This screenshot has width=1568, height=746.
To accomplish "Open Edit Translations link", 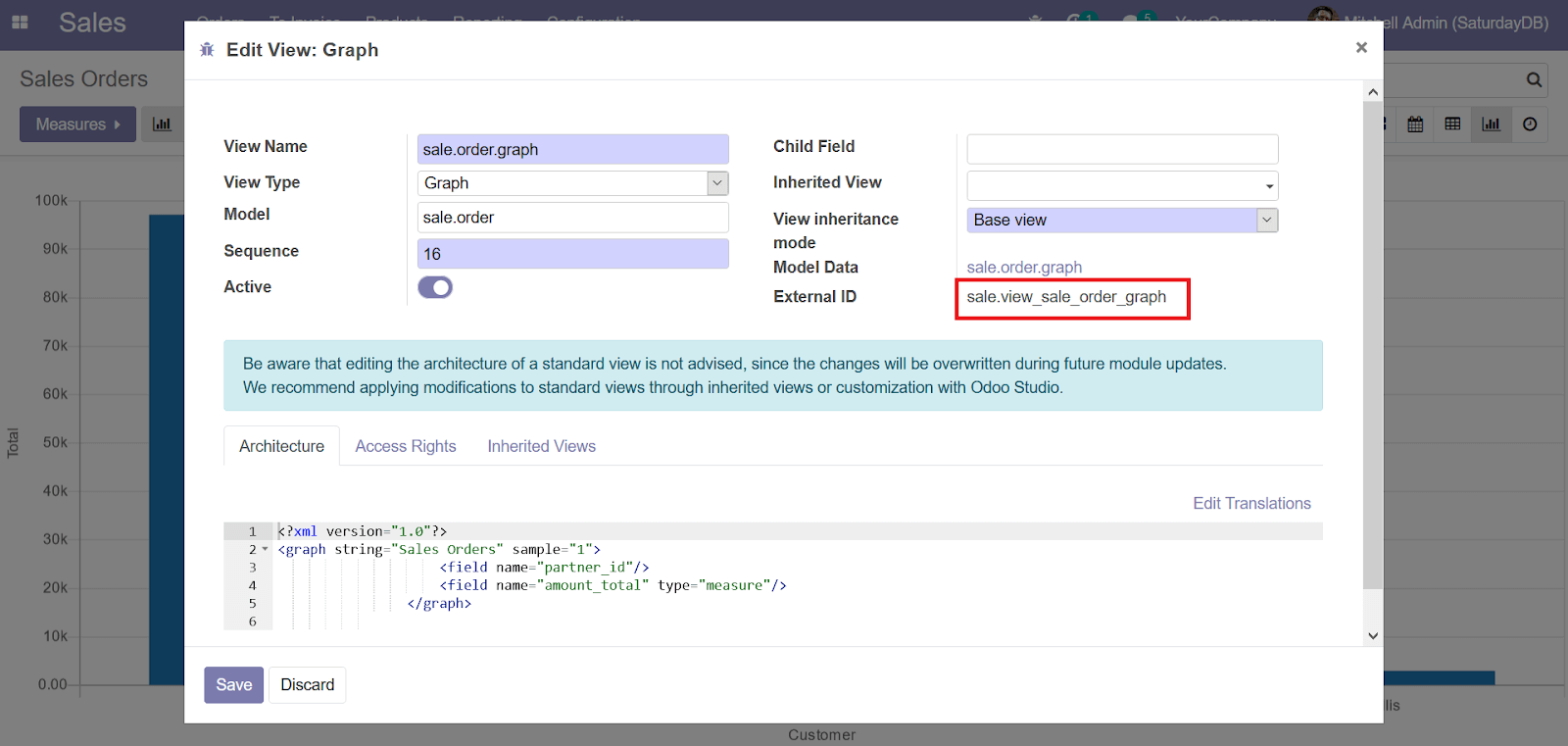I will [x=1251, y=503].
